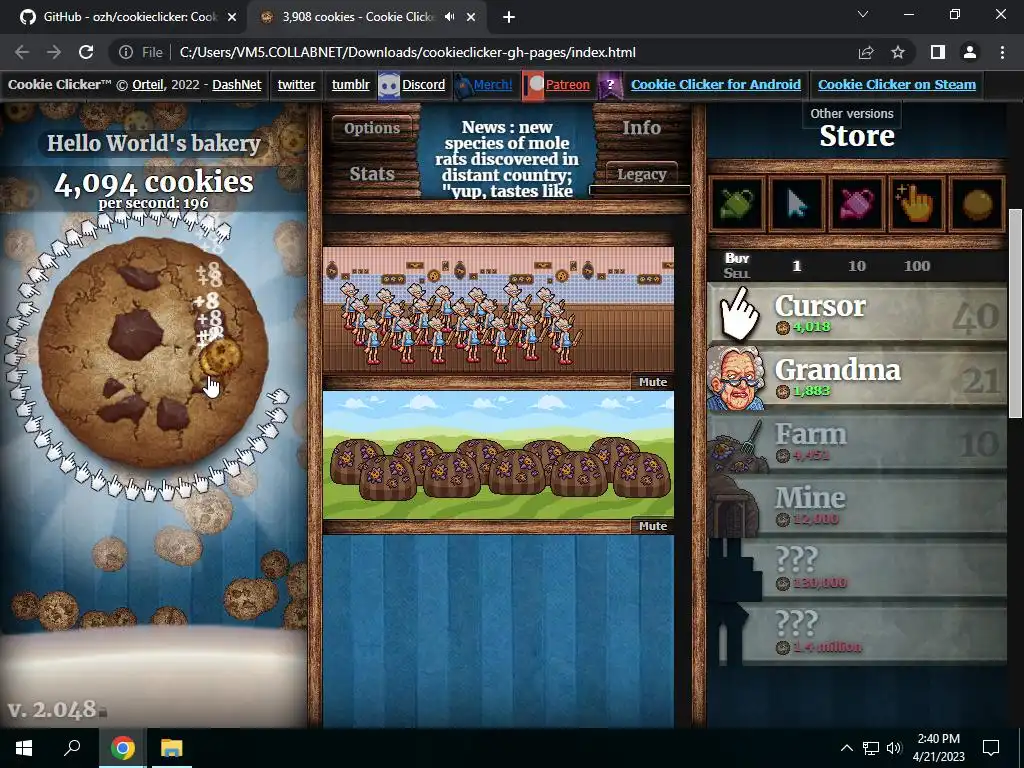Click Chrome taskbar icon
This screenshot has height=768, width=1024.
(123, 748)
